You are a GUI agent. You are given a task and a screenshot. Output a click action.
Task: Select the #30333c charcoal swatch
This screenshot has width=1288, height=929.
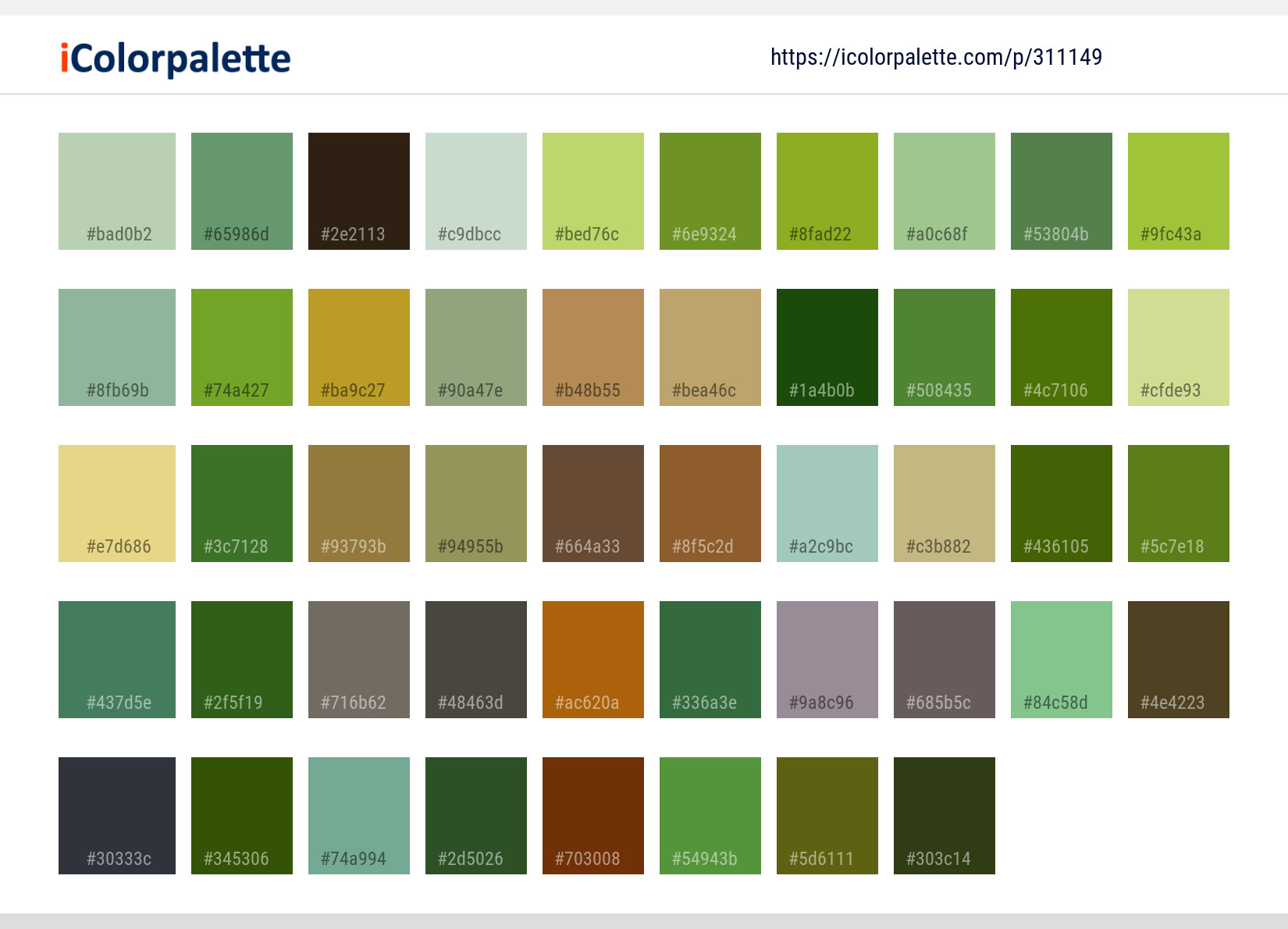116,815
